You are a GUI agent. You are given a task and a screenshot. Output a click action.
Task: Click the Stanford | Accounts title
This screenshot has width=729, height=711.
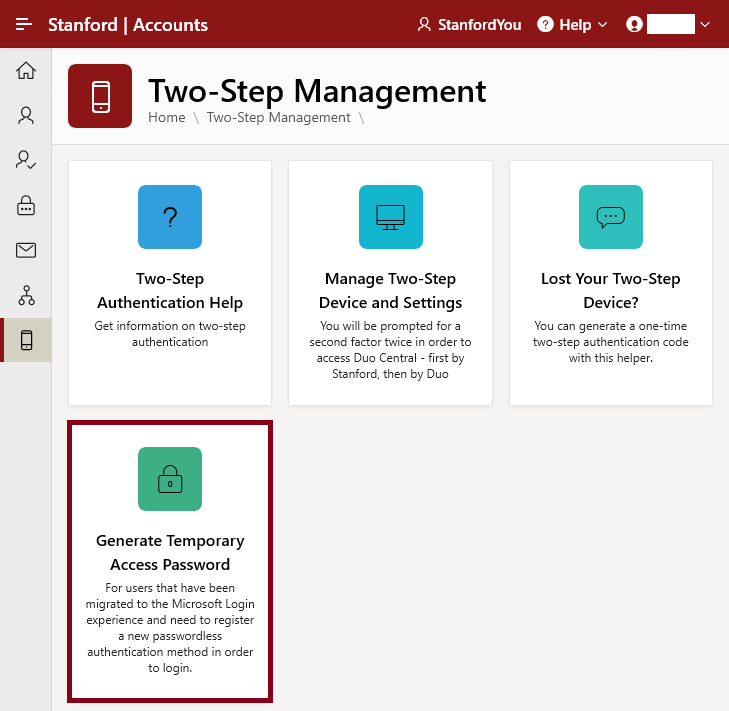(128, 25)
